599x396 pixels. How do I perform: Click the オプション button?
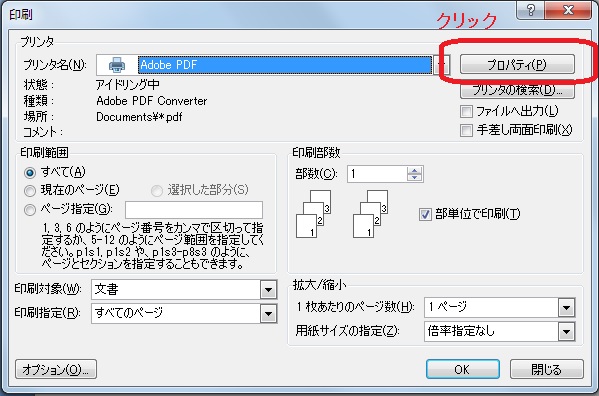56,369
